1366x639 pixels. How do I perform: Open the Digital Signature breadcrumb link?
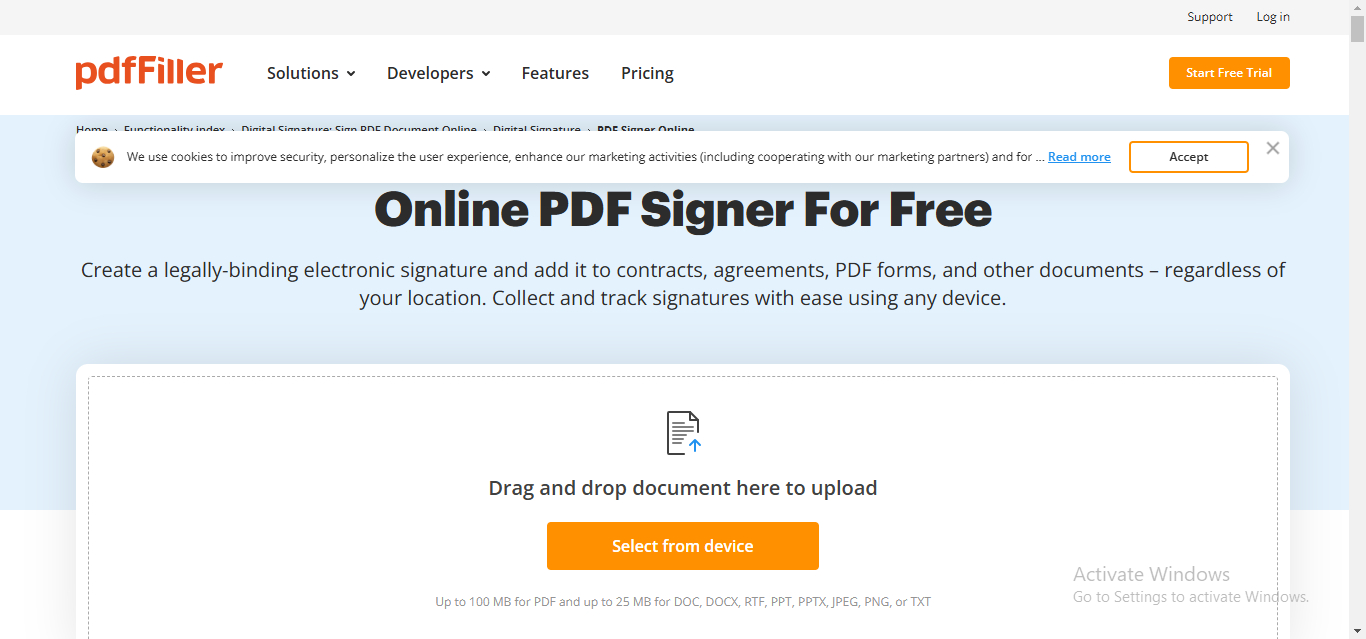tap(537, 130)
